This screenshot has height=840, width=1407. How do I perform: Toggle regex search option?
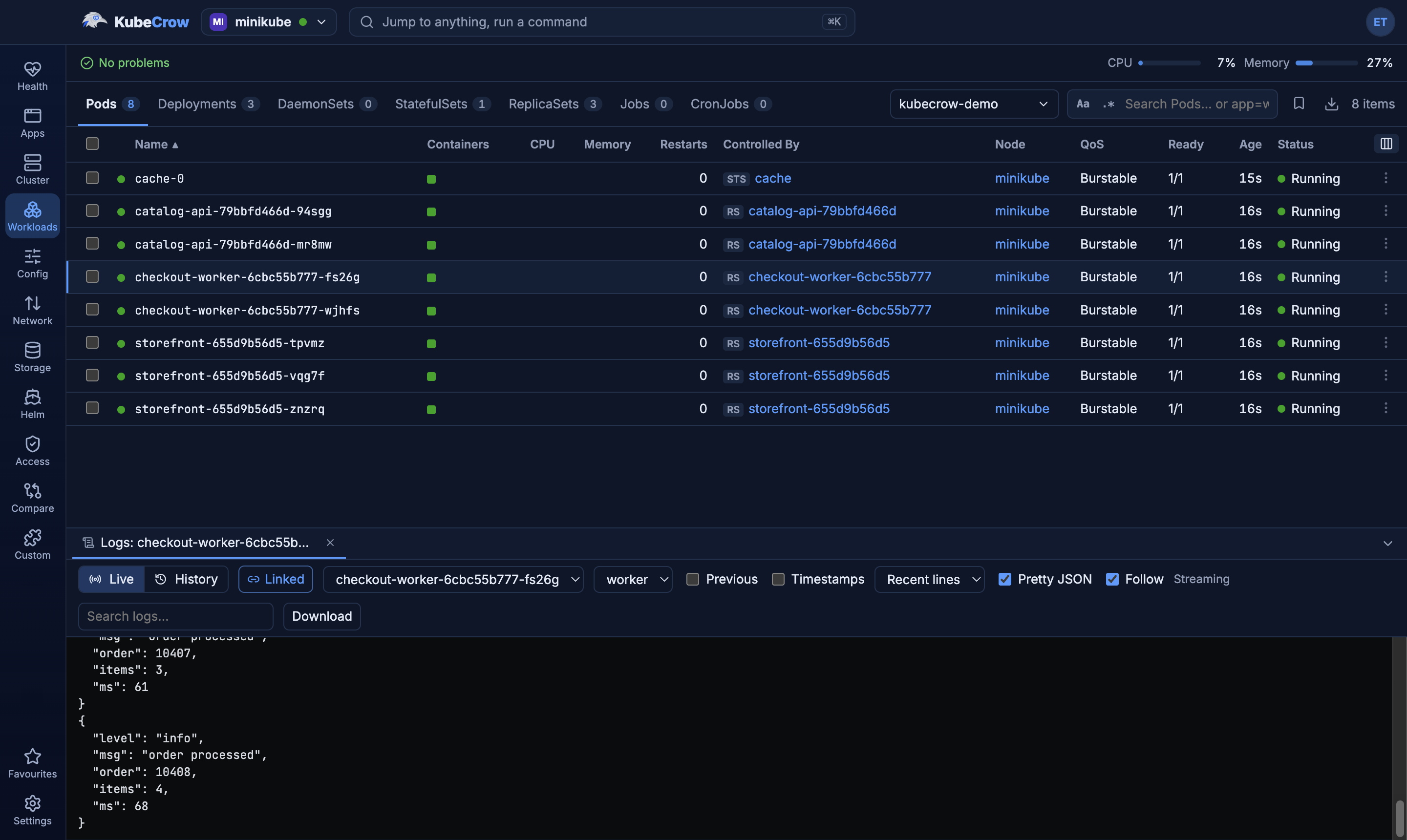pyautogui.click(x=1109, y=104)
